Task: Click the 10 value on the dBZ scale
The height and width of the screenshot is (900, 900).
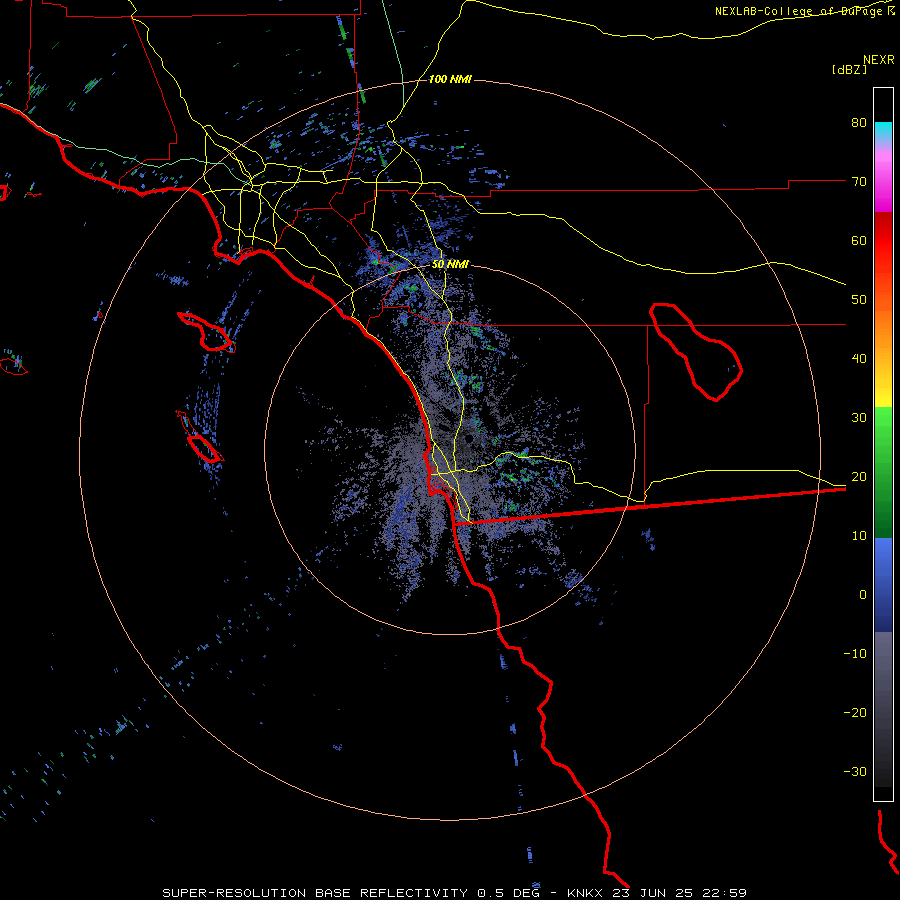Action: point(859,536)
